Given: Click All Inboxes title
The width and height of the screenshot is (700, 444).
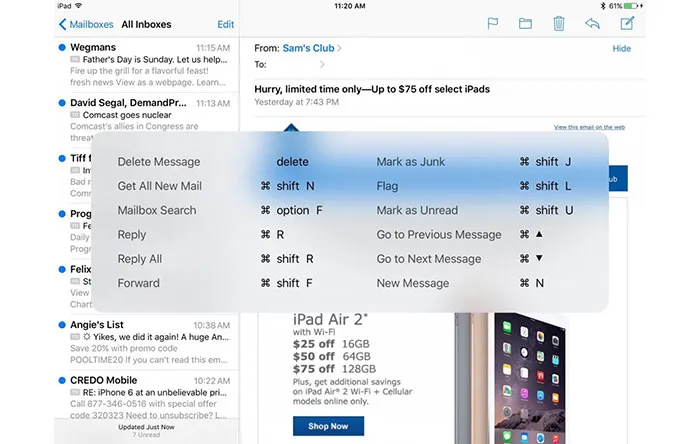Looking at the screenshot, I should 146,24.
